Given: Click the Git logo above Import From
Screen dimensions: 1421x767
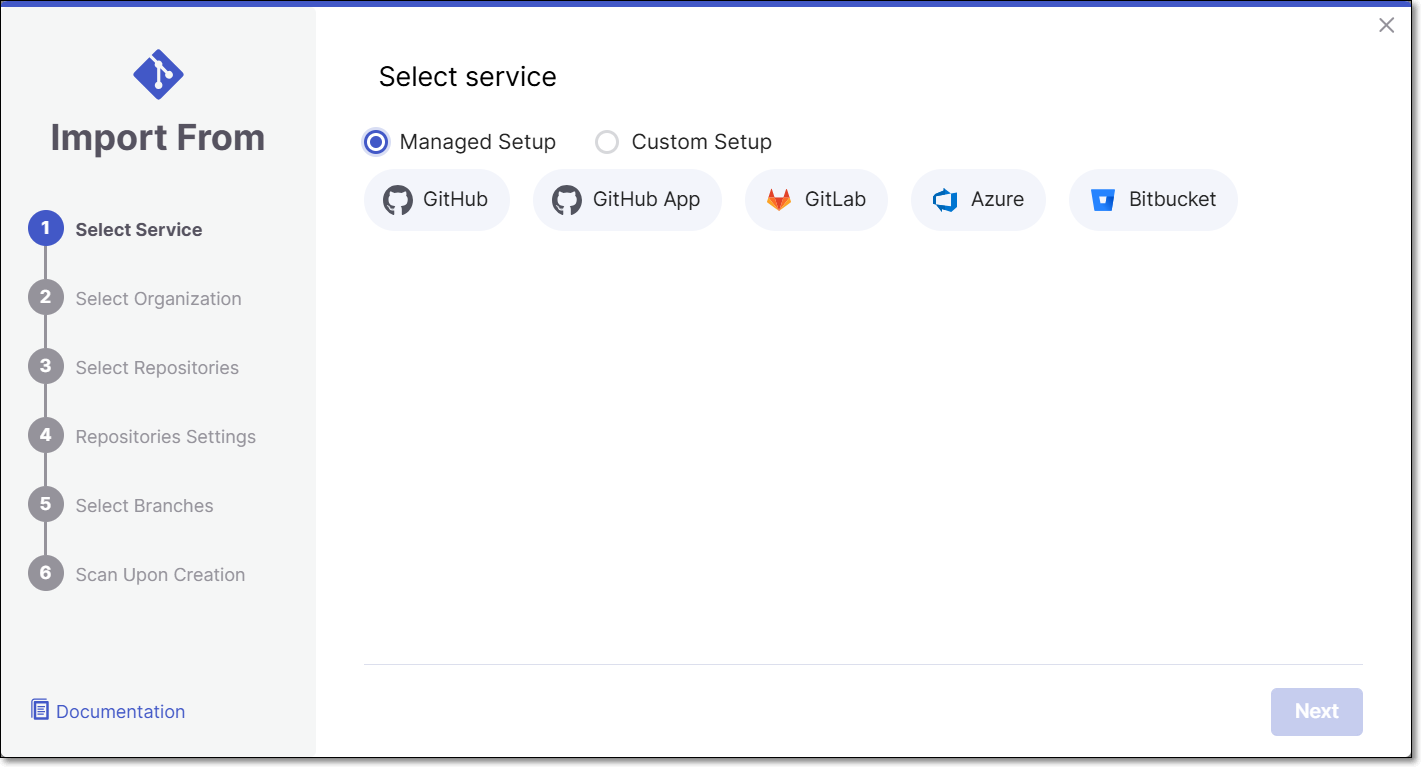Looking at the screenshot, I should coord(158,74).
